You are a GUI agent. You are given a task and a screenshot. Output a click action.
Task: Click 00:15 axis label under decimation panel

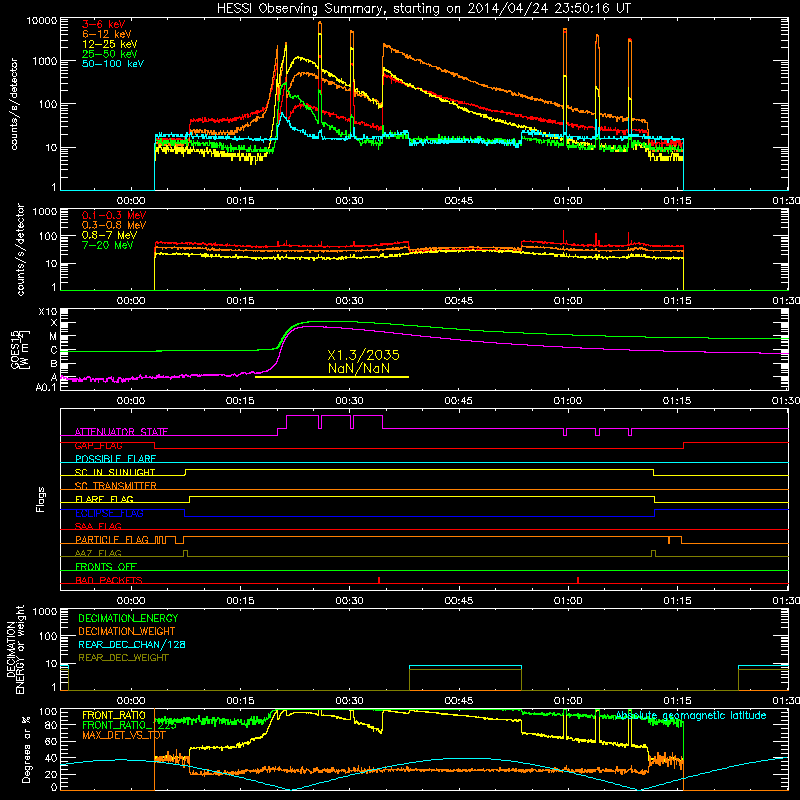pos(240,701)
